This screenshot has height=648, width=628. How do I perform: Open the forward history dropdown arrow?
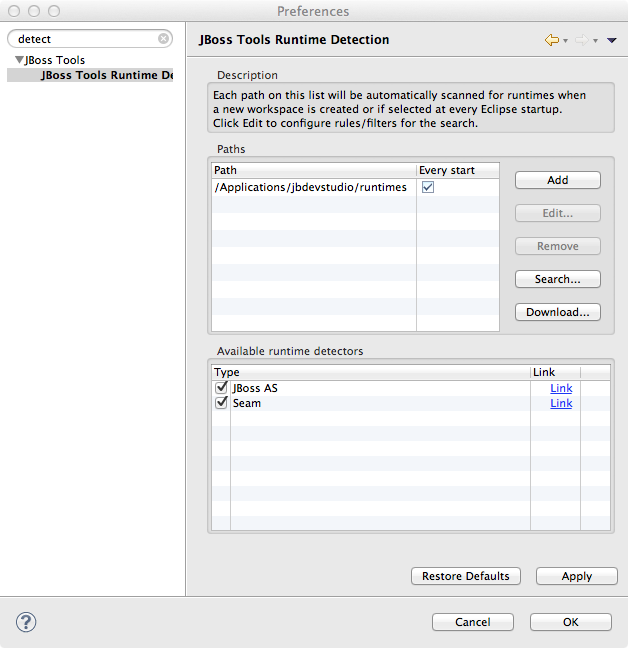click(x=595, y=40)
